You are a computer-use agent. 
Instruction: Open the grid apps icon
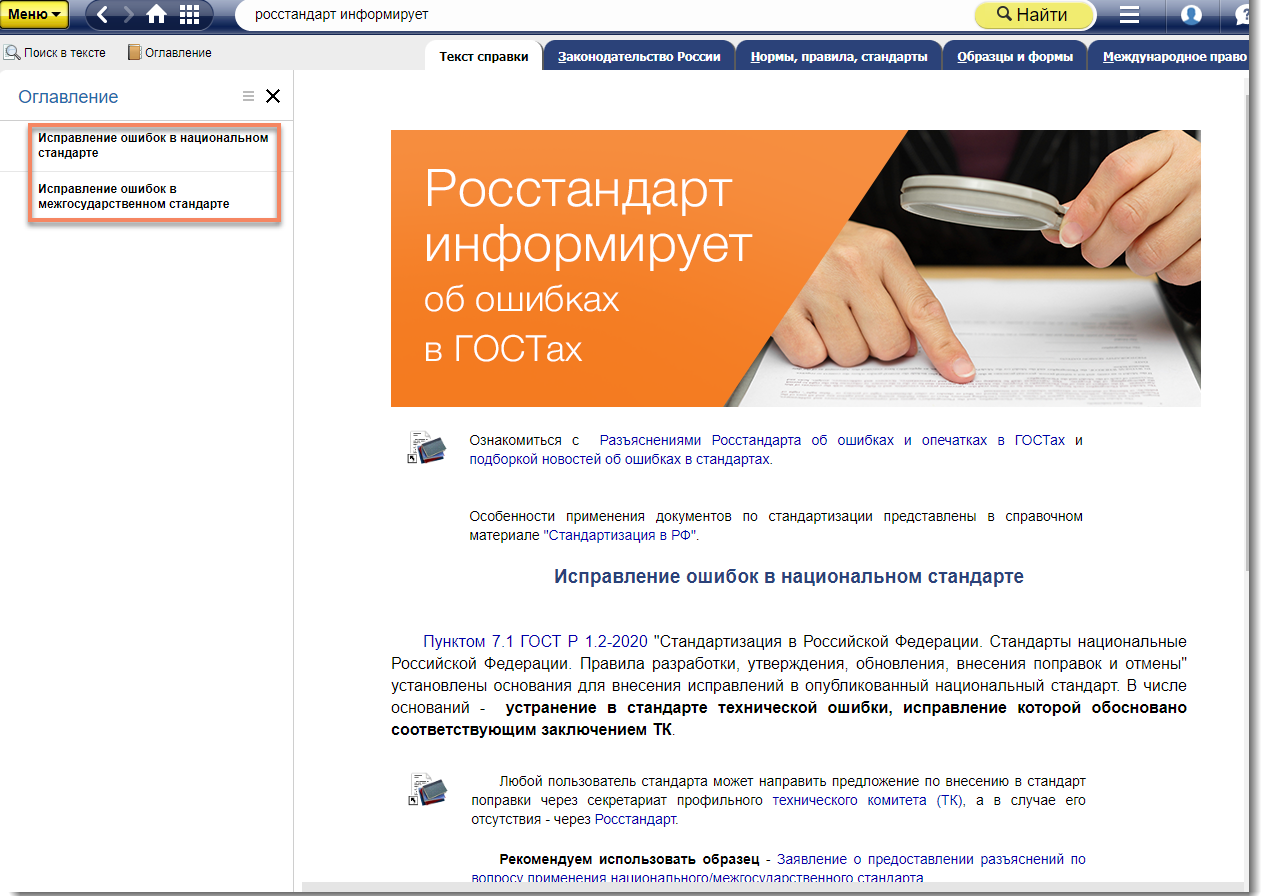[189, 15]
